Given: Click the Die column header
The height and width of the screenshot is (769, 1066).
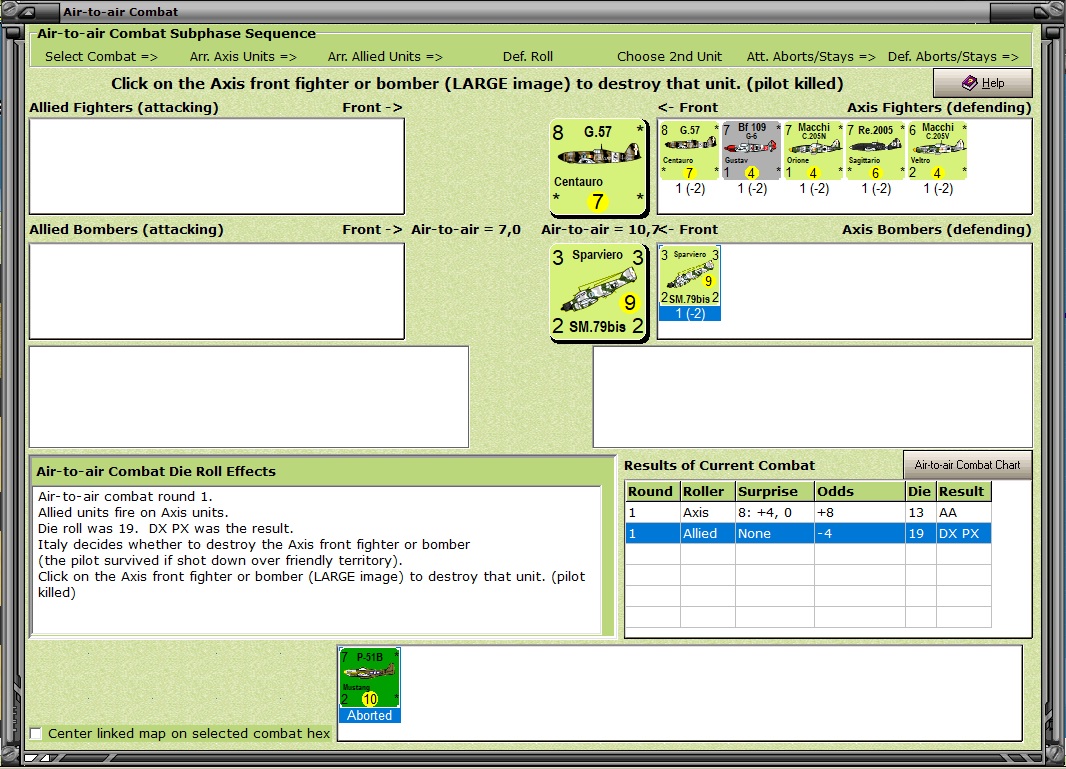Looking at the screenshot, I should 921,492.
